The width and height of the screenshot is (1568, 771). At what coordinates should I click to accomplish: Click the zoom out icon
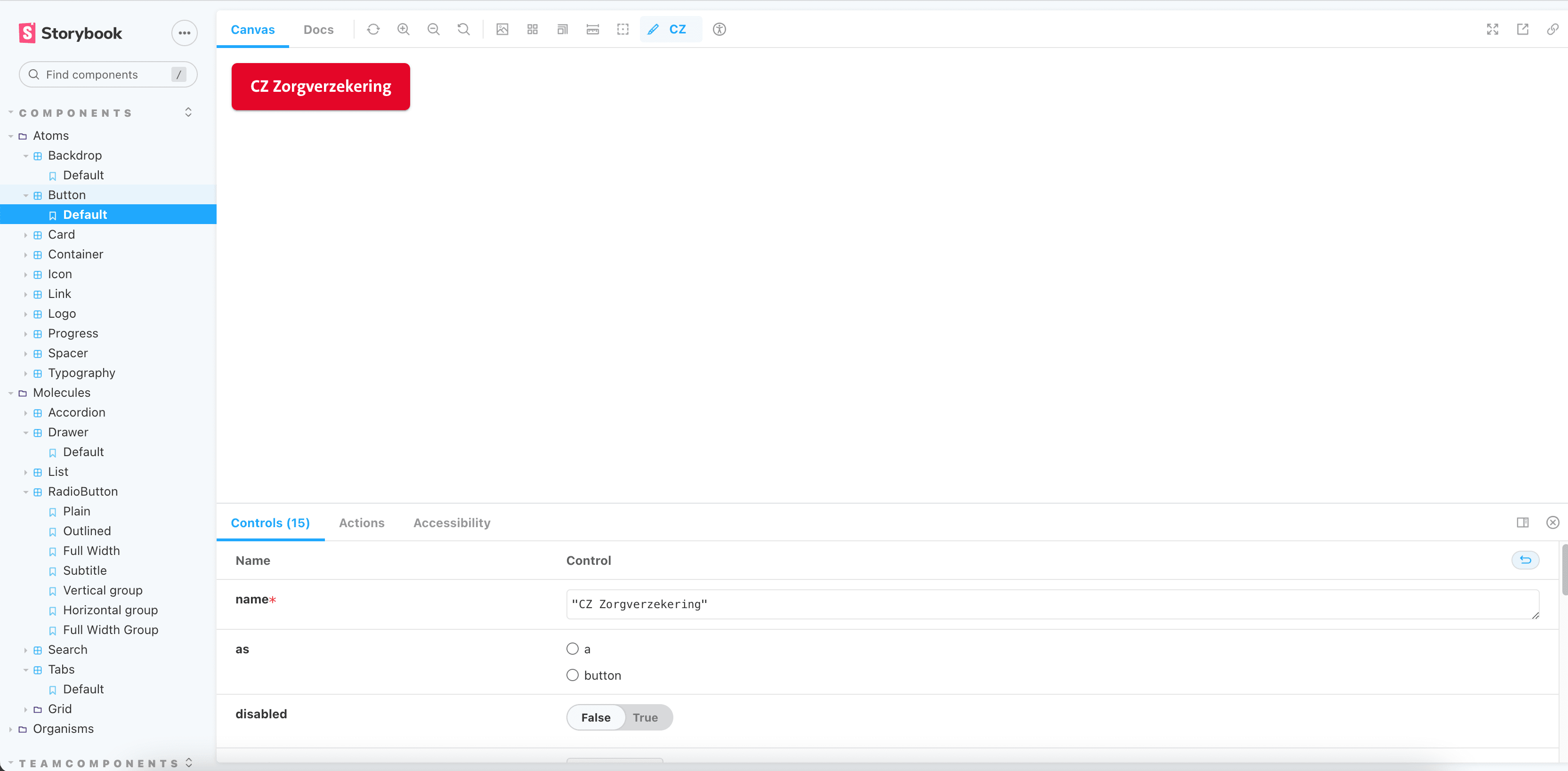point(433,29)
